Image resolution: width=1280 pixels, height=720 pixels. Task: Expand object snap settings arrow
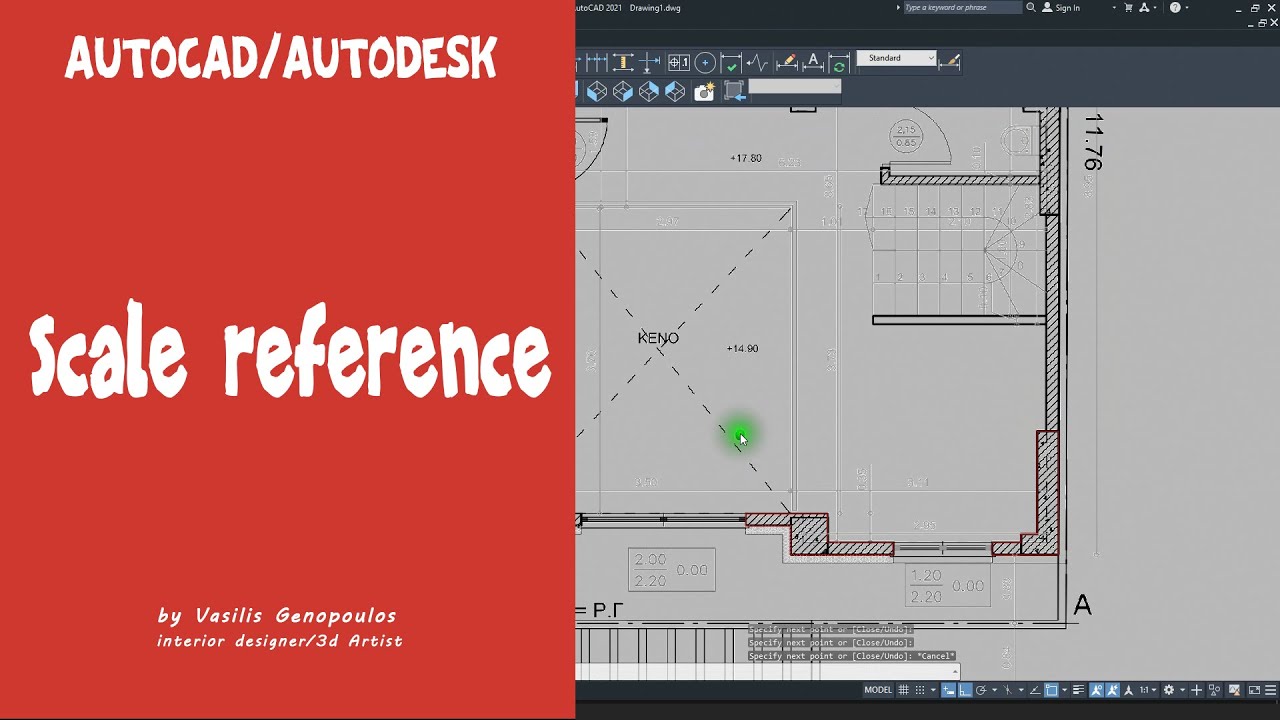coord(1064,690)
